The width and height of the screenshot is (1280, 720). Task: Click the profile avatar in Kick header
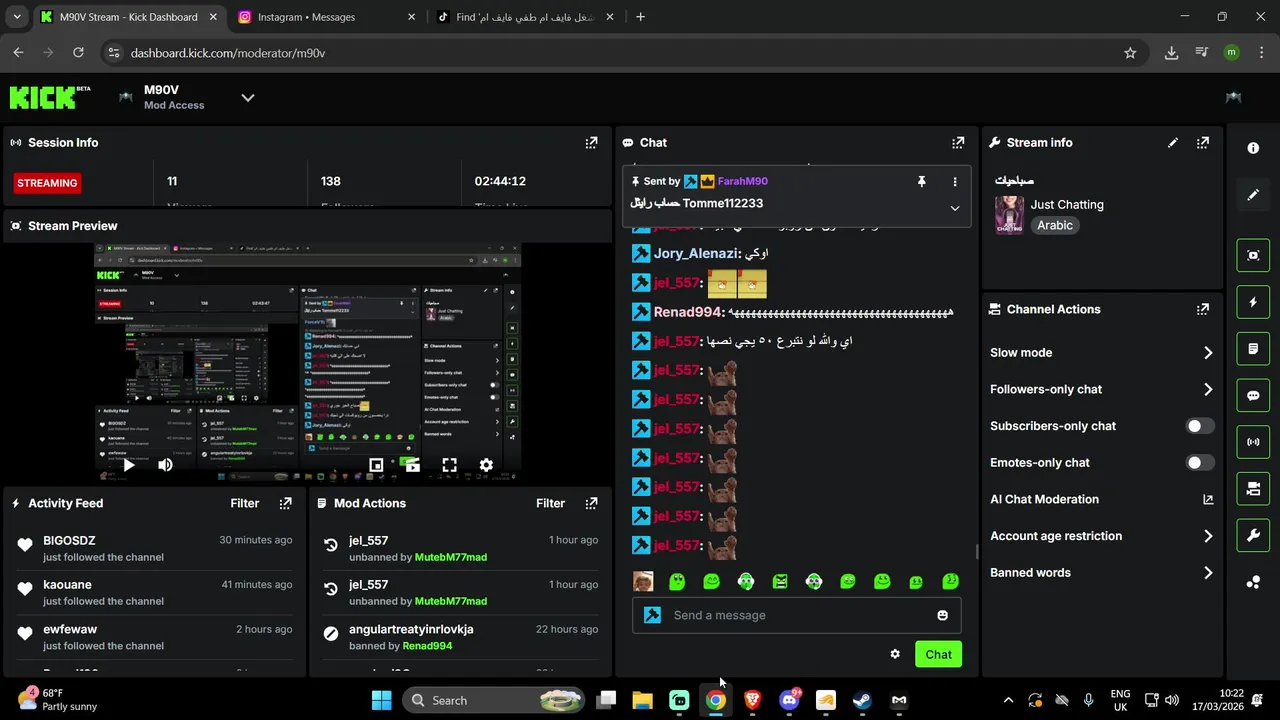coord(1233,97)
